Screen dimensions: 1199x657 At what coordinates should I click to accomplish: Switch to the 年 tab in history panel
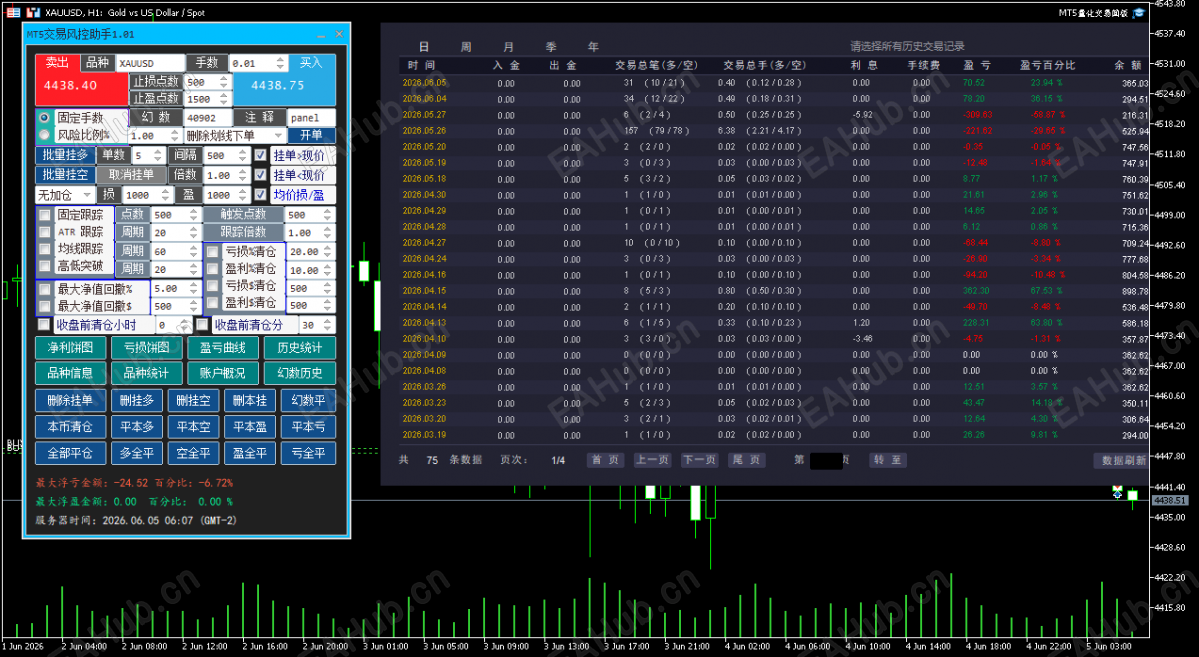[x=593, y=47]
